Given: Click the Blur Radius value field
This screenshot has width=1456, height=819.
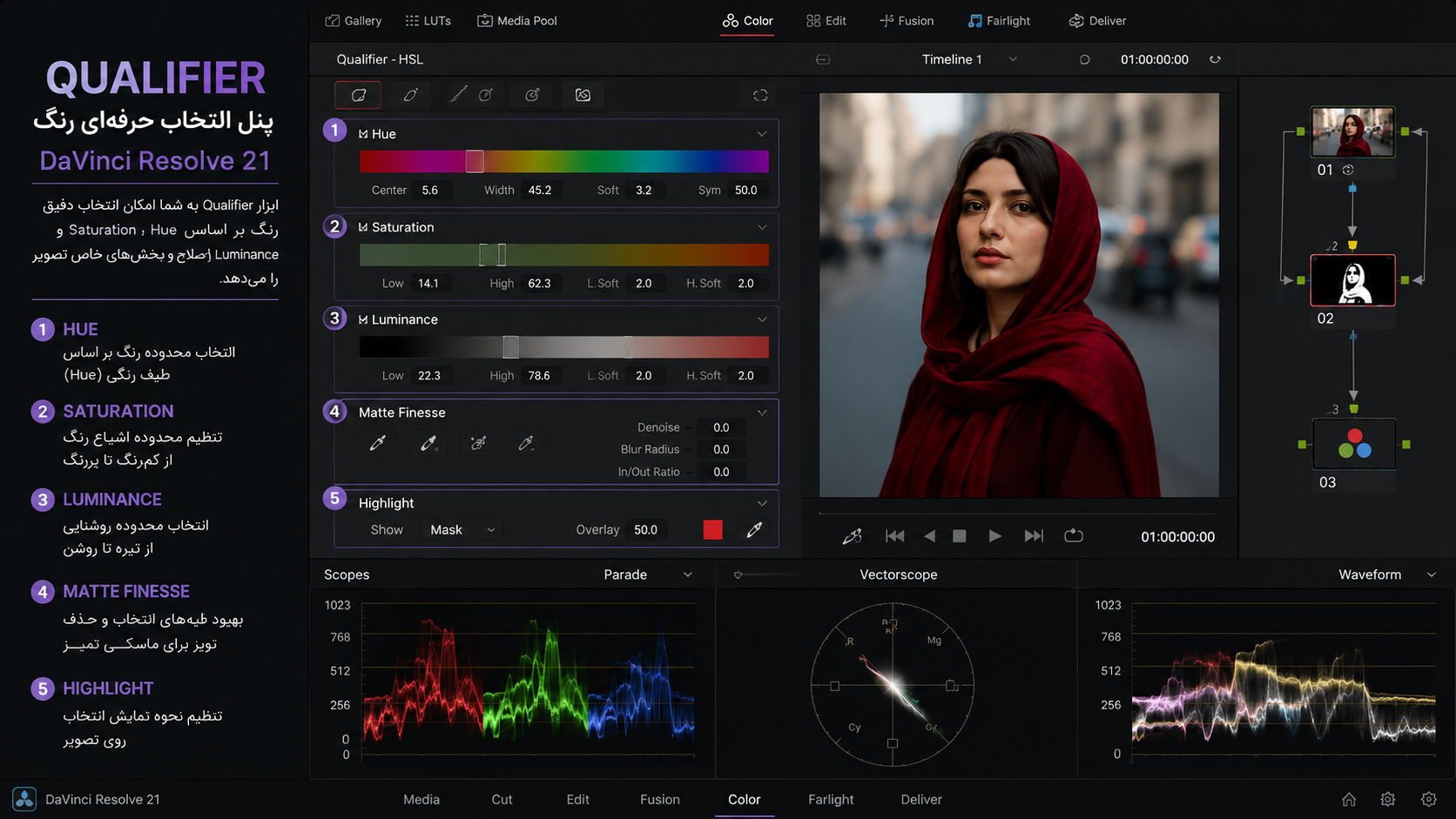Looking at the screenshot, I should coord(721,449).
